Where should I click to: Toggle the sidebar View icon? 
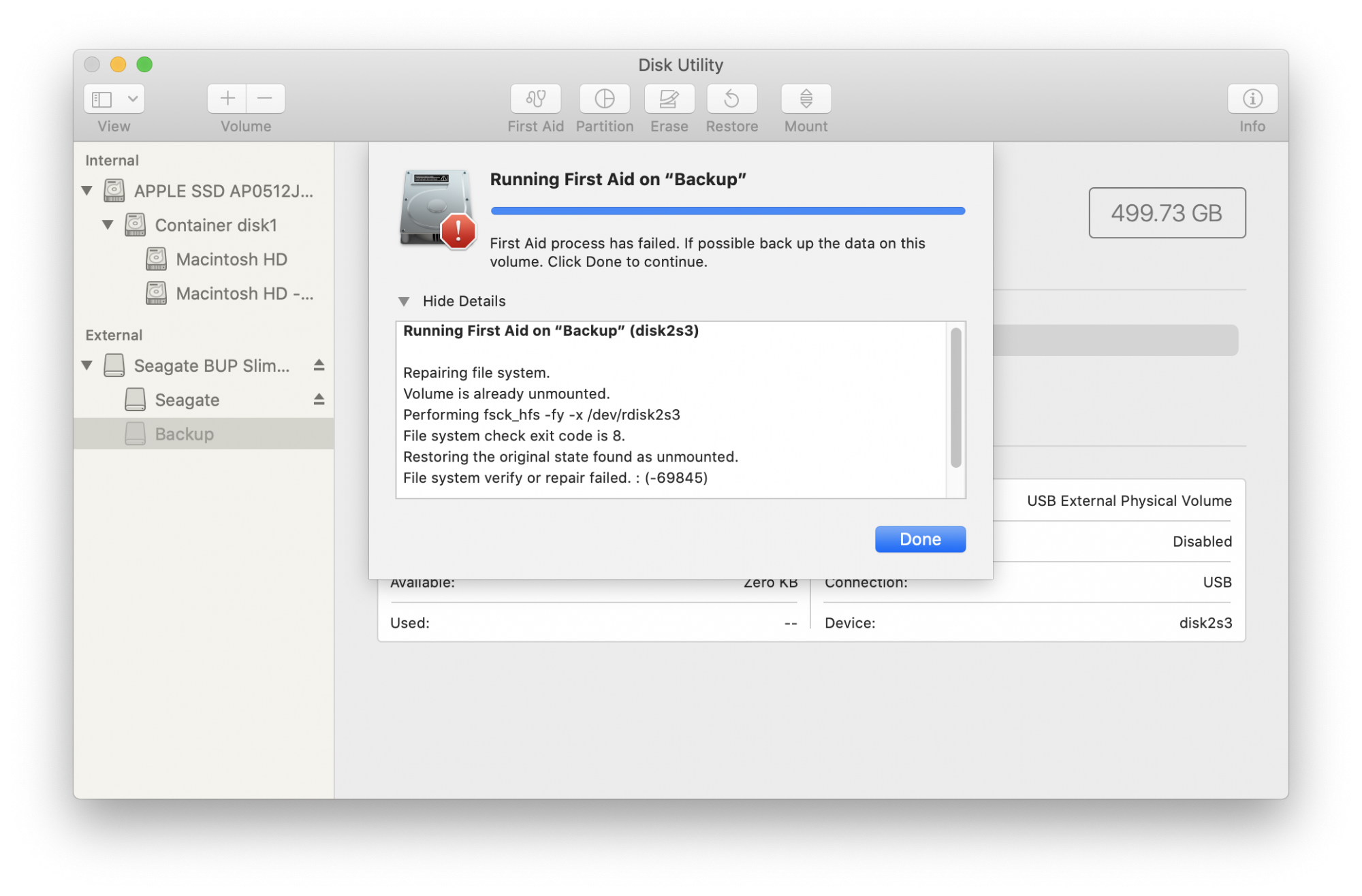click(x=102, y=99)
